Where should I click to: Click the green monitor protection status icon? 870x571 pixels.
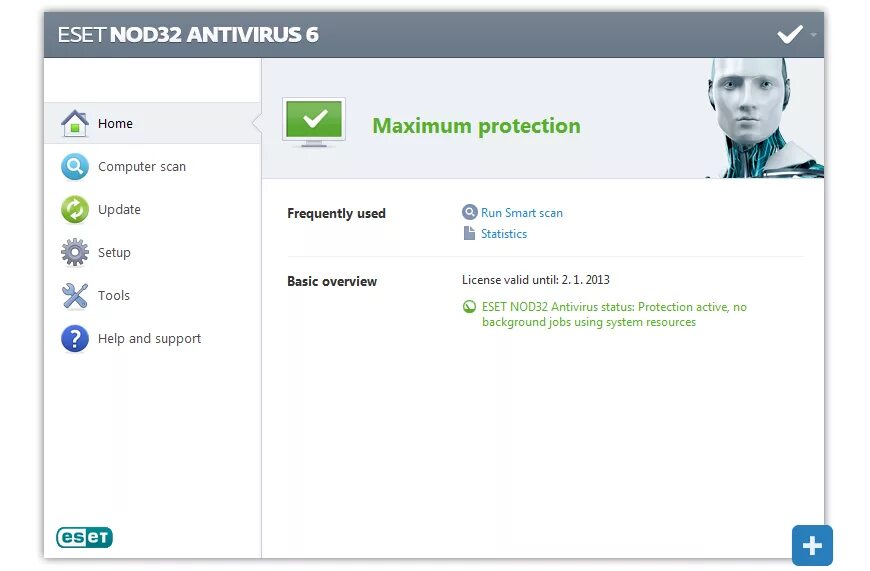pos(314,123)
